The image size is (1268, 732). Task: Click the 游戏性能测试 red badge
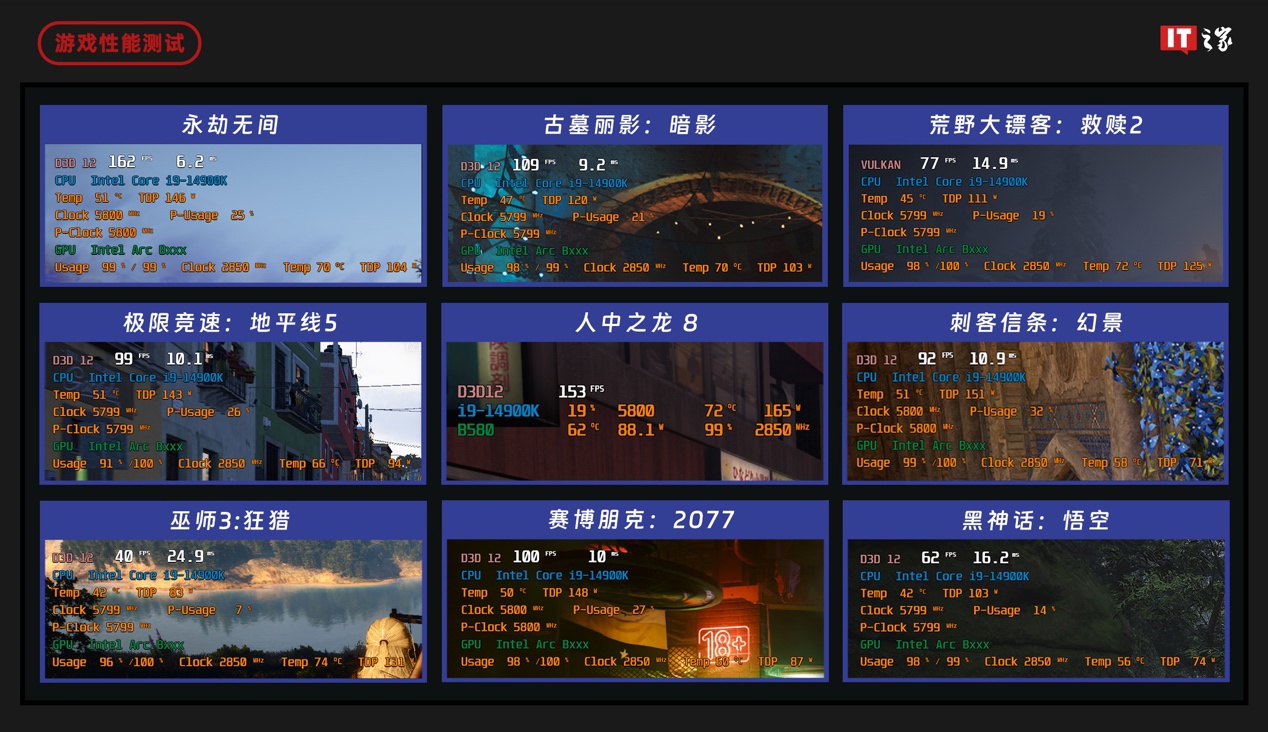[x=119, y=44]
